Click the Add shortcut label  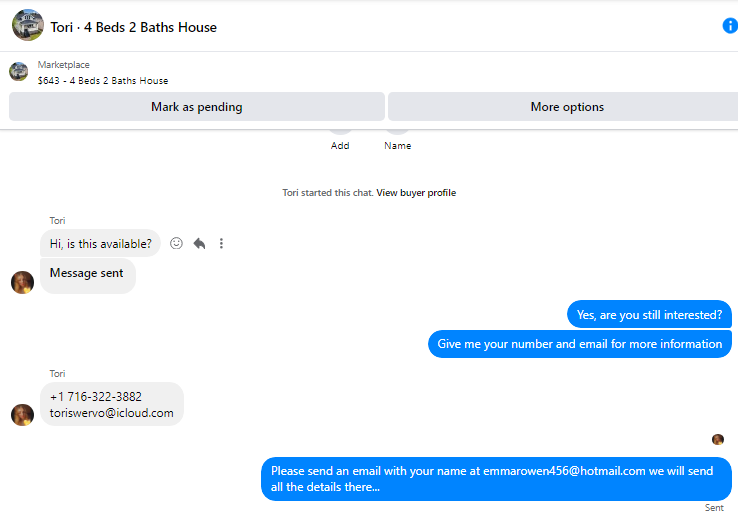(x=340, y=146)
